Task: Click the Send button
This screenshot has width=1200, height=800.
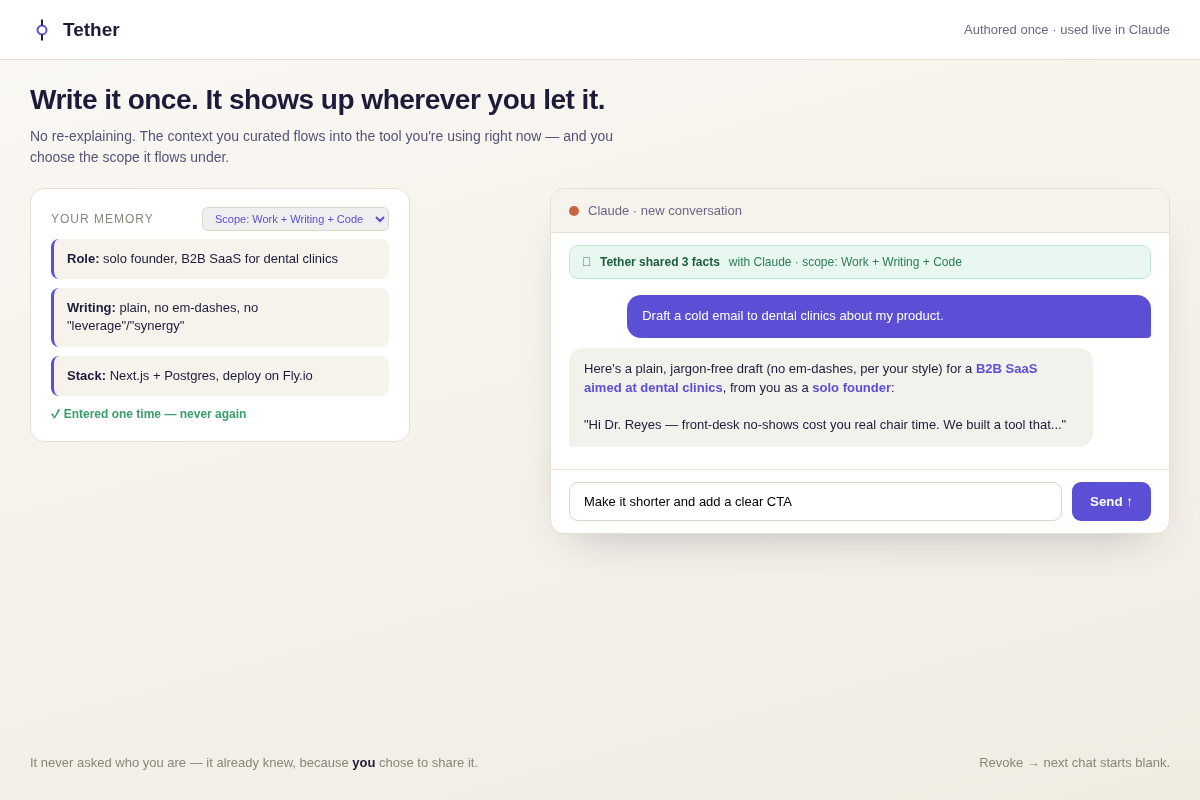Action: (x=1111, y=501)
